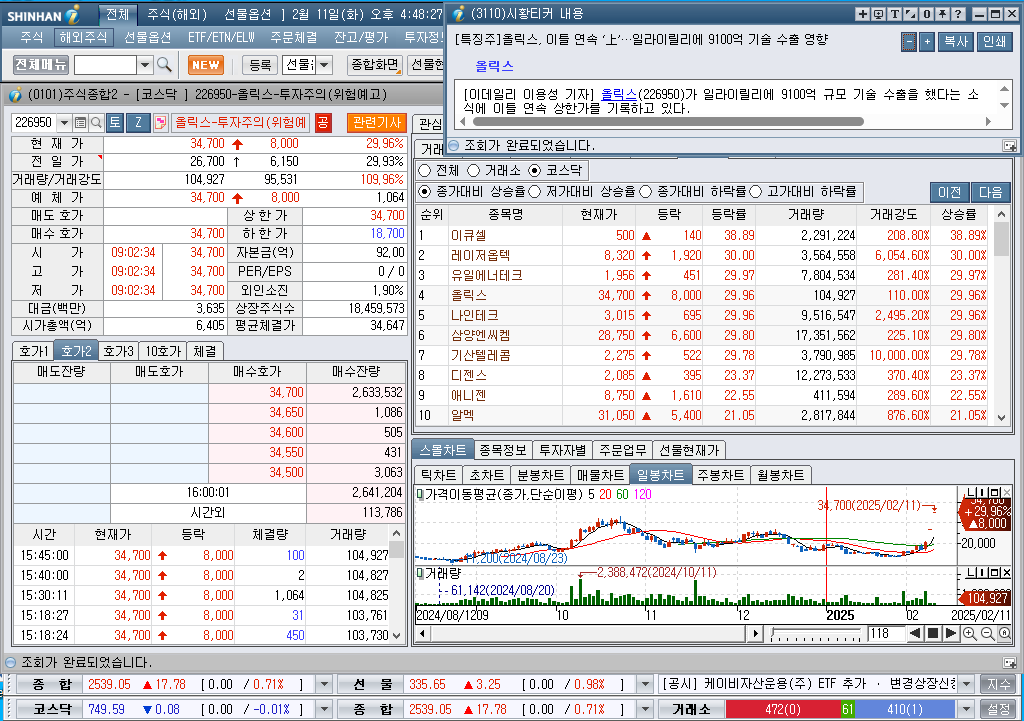
Task: Click the orange 관련기사 button
Action: pyautogui.click(x=377, y=123)
